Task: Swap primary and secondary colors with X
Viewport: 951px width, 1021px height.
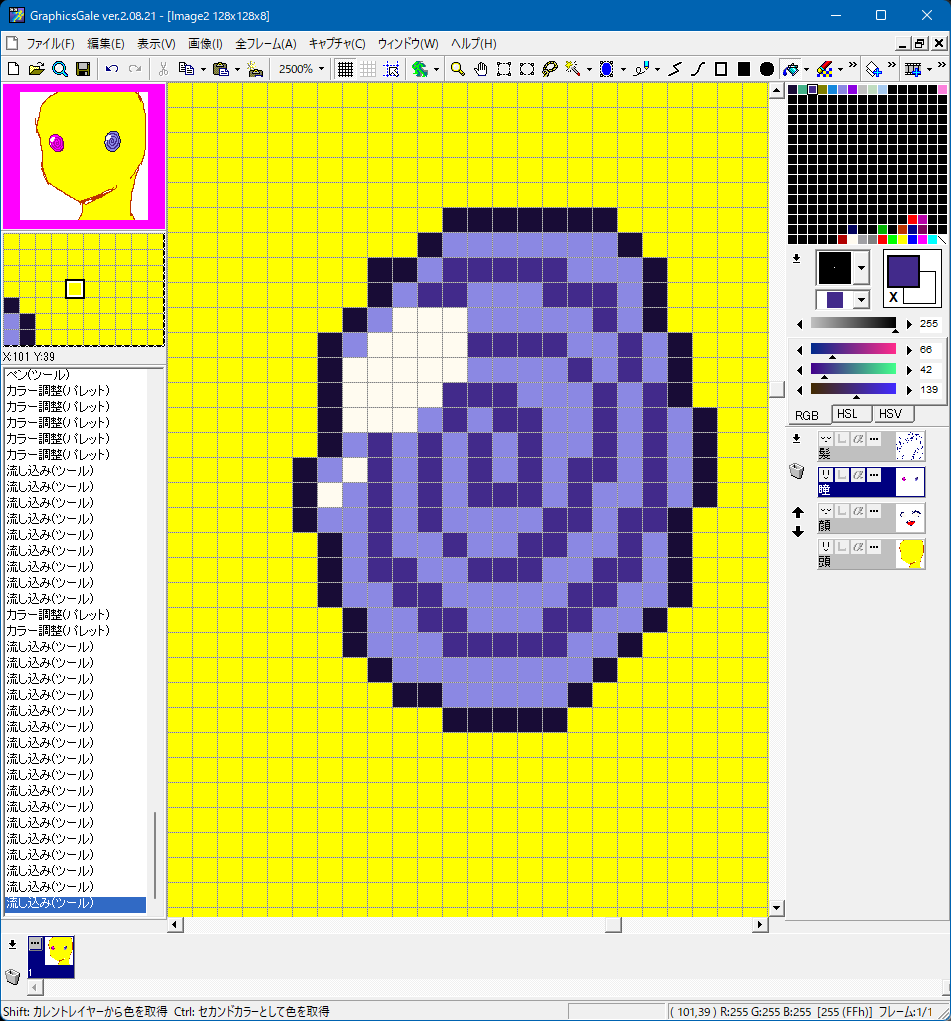Action: tap(893, 297)
